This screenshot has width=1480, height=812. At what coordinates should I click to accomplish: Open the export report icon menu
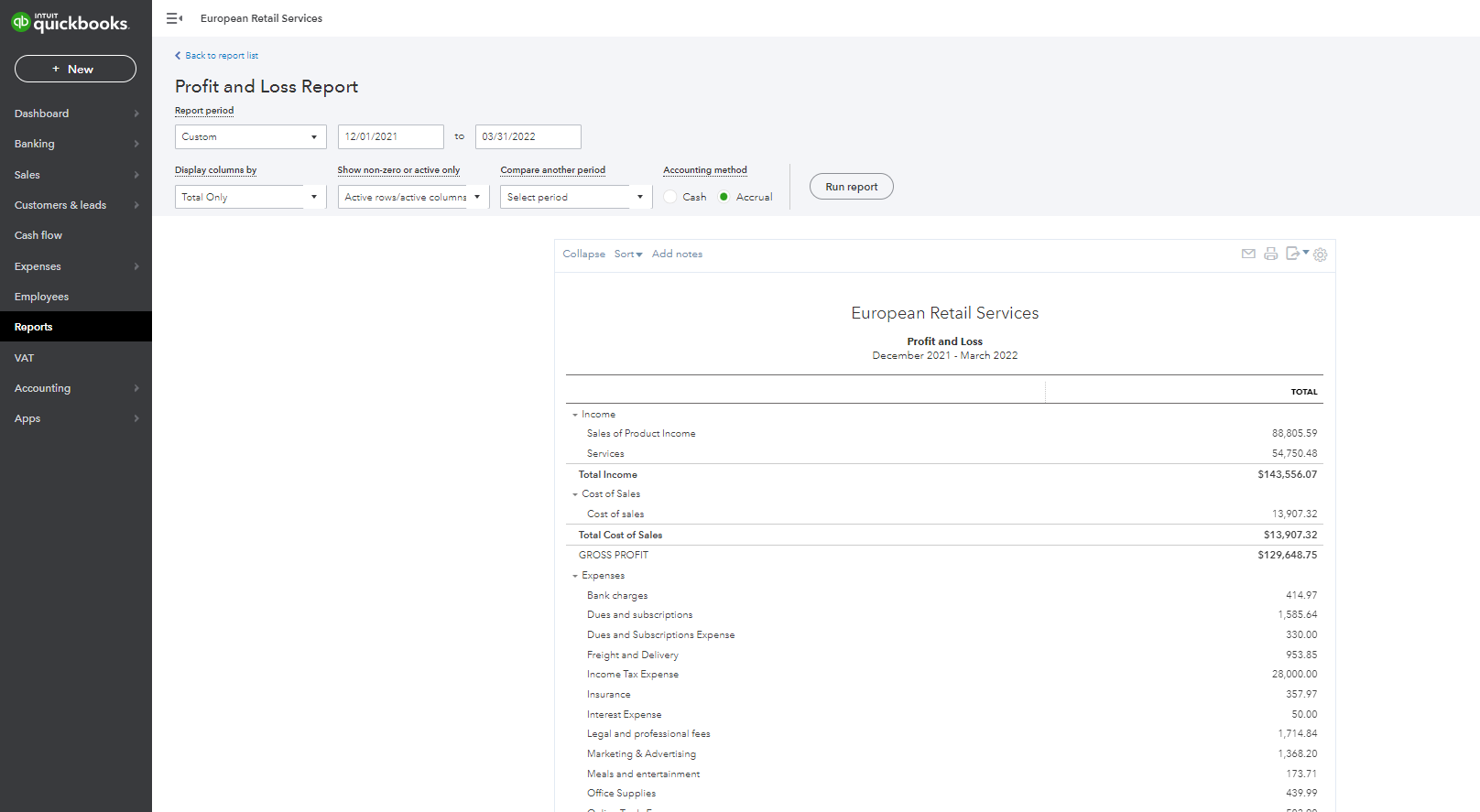pyautogui.click(x=1296, y=254)
